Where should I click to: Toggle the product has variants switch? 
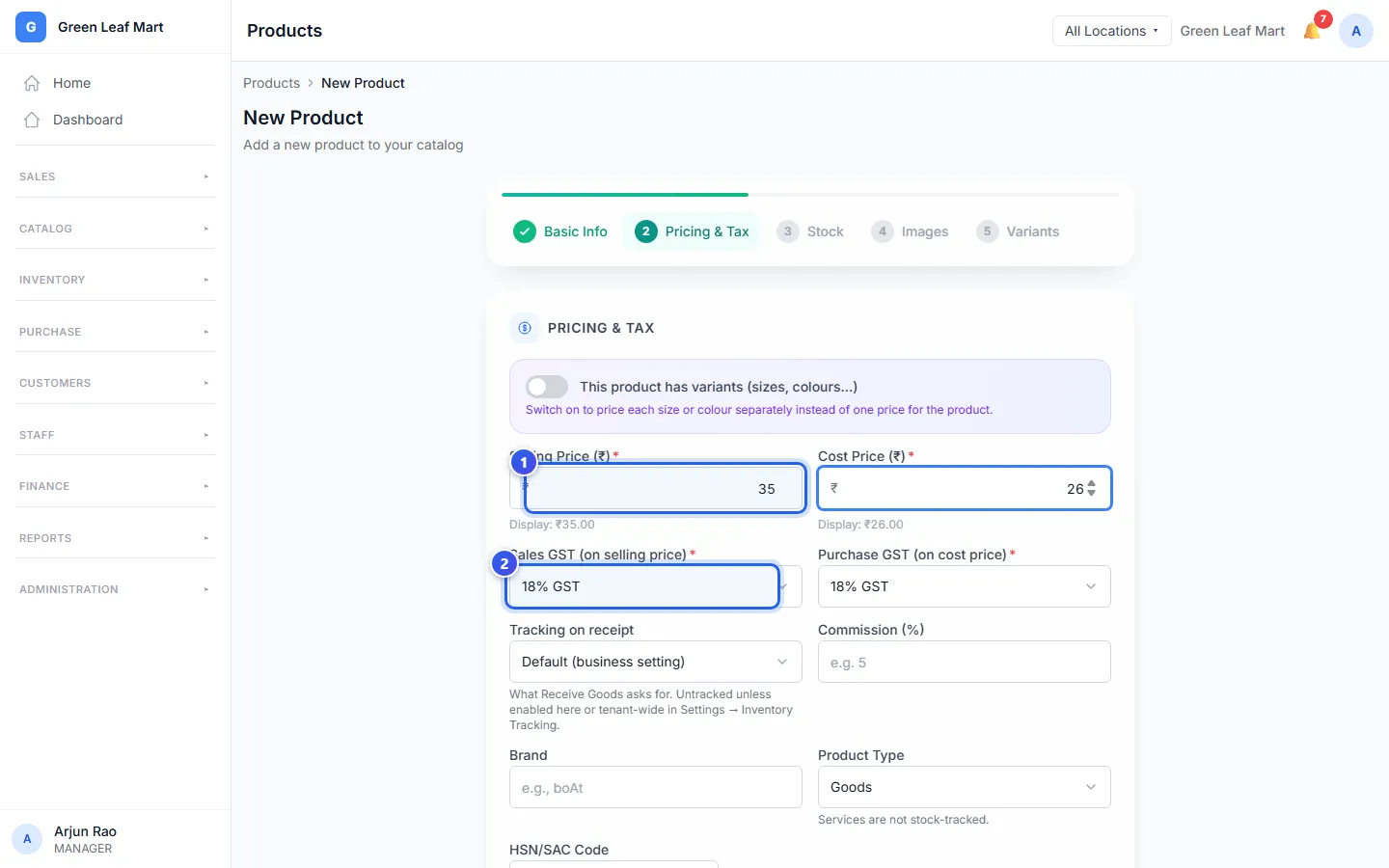[x=547, y=387]
